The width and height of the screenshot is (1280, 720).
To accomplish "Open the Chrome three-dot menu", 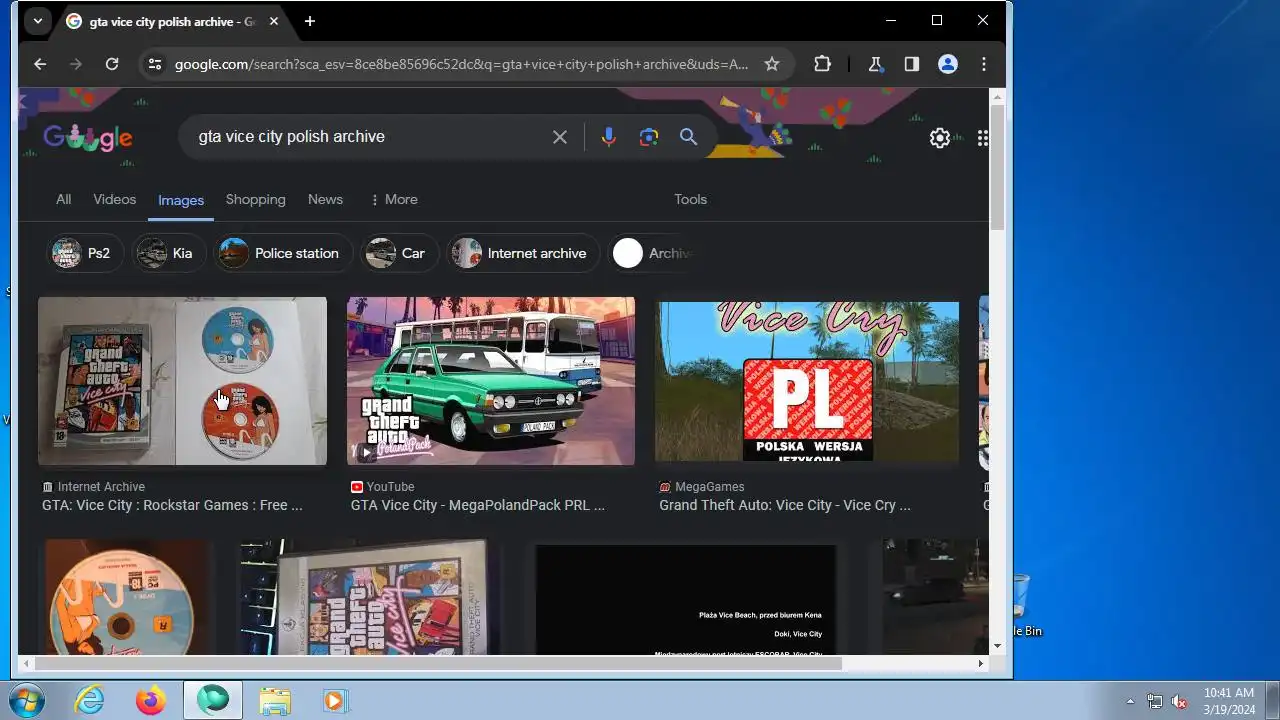I will (x=984, y=64).
